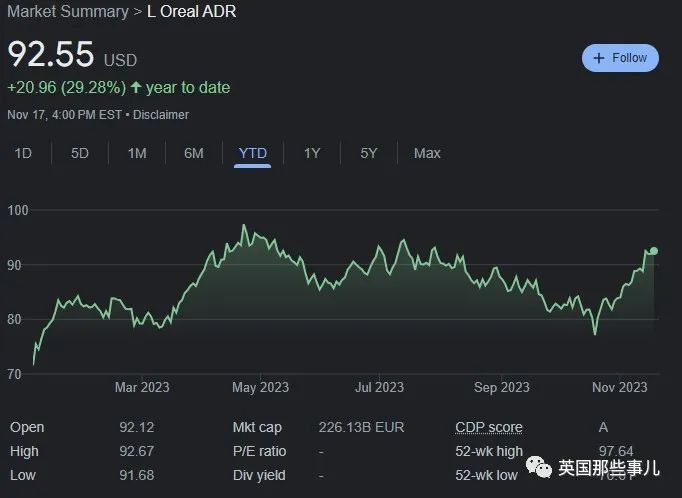The image size is (682, 498).
Task: Click the Open value 92.12
Action: click(x=137, y=427)
